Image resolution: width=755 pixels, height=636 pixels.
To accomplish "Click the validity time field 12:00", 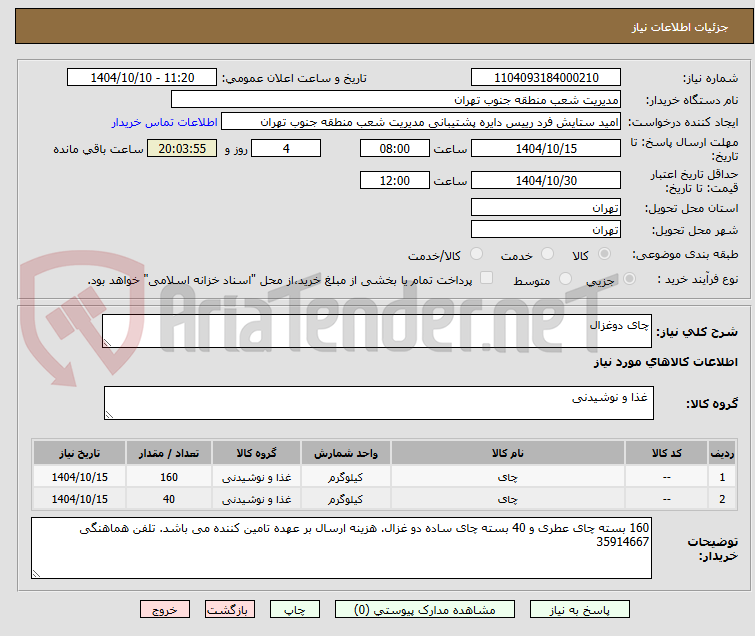I will pos(395,180).
